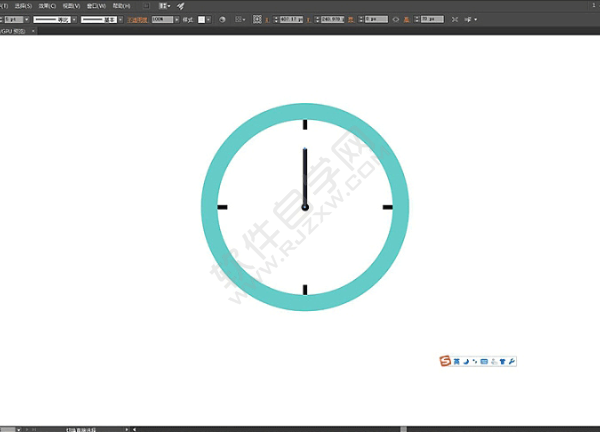Viewport: 600px width, 432px height.
Task: Click the stepper beside Y coordinate
Action: tap(317, 19)
